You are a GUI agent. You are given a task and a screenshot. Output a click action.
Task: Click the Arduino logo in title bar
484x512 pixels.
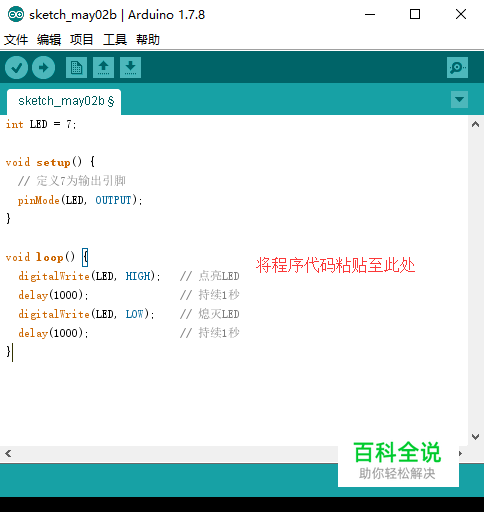click(x=16, y=14)
